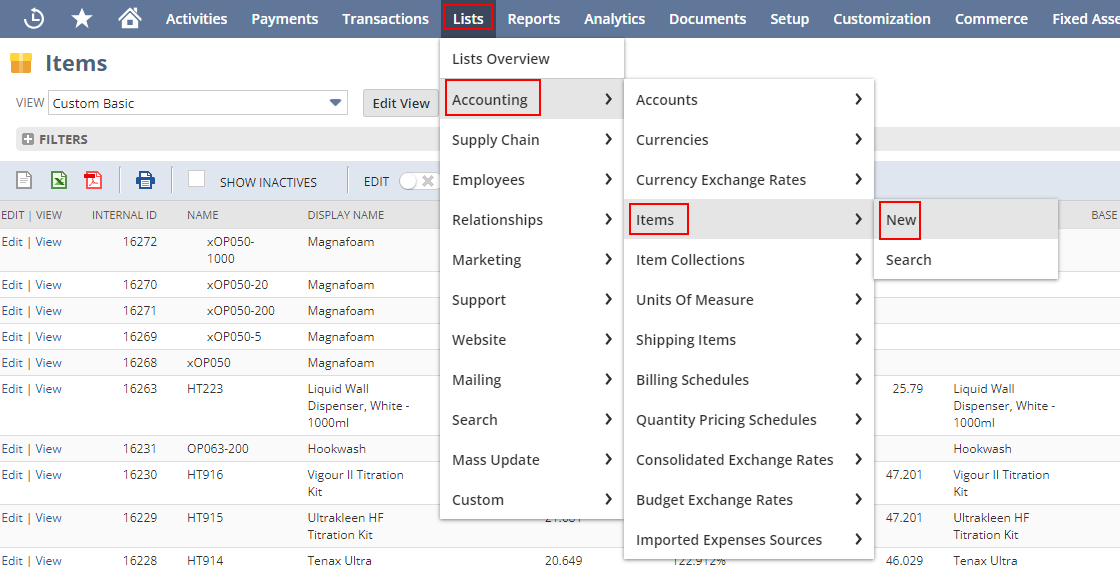Open the Shortcuts star icon
The width and height of the screenshot is (1120, 567).
82,18
